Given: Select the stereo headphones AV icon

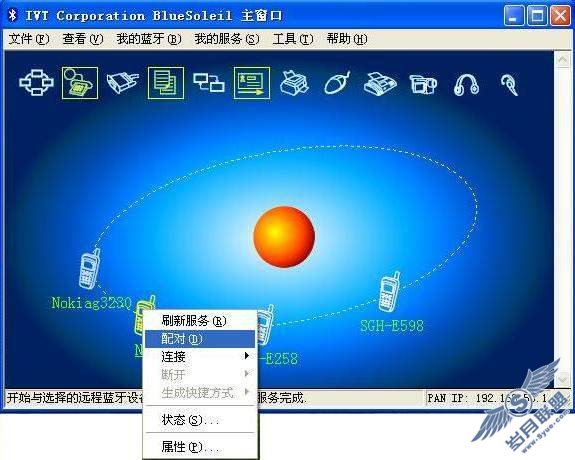Looking at the screenshot, I should click(466, 84).
